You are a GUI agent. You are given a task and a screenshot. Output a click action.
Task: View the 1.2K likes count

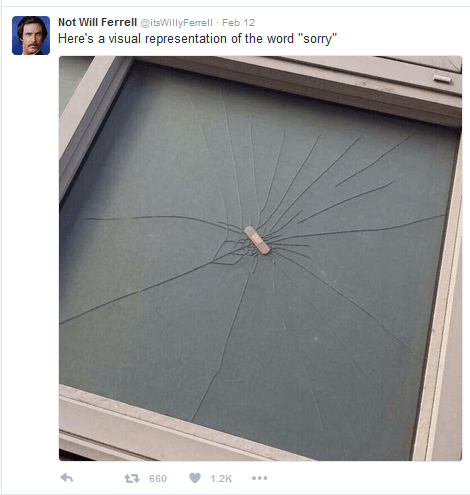[x=221, y=479]
